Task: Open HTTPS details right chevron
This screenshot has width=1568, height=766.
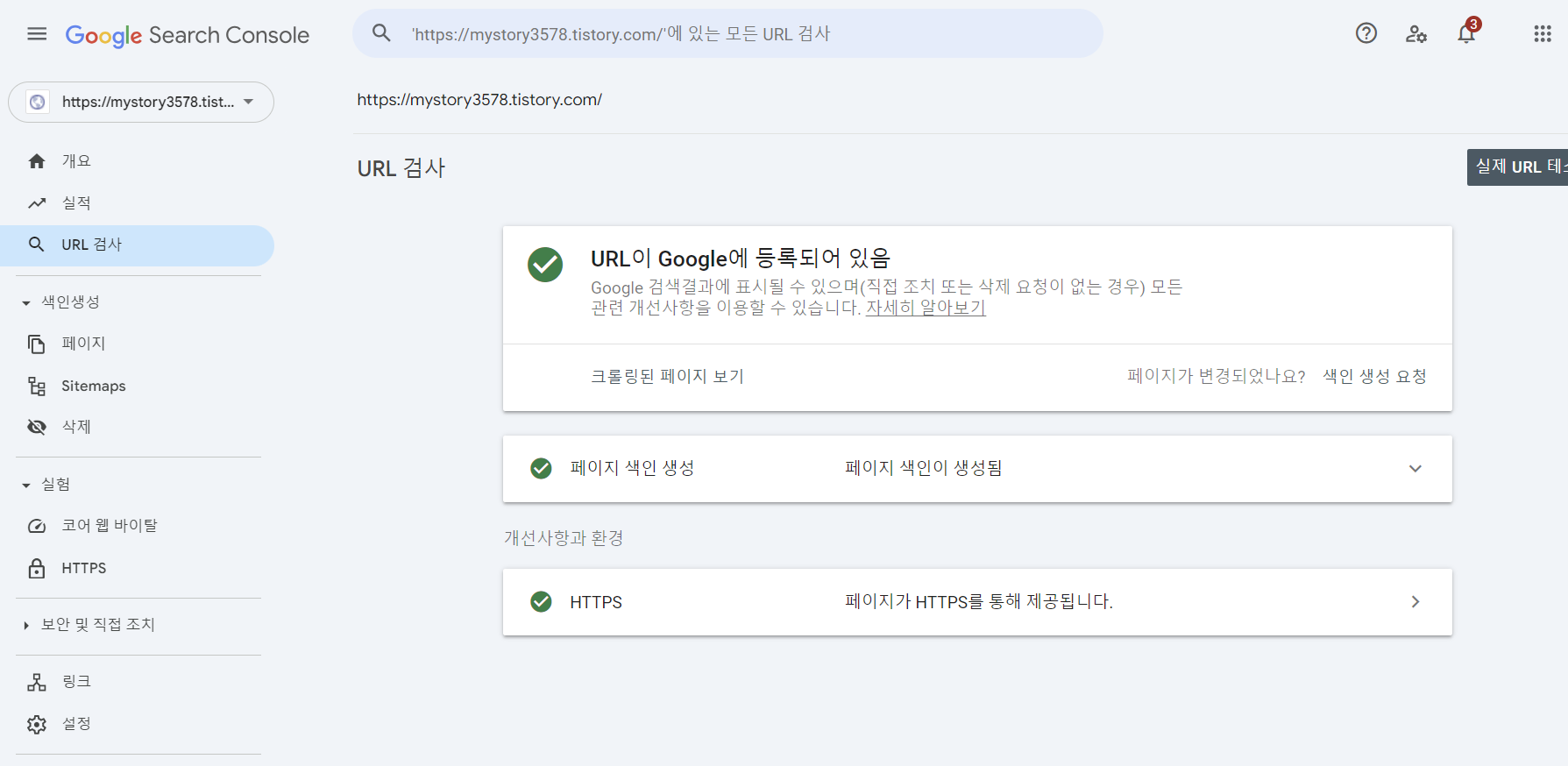Action: point(1415,601)
